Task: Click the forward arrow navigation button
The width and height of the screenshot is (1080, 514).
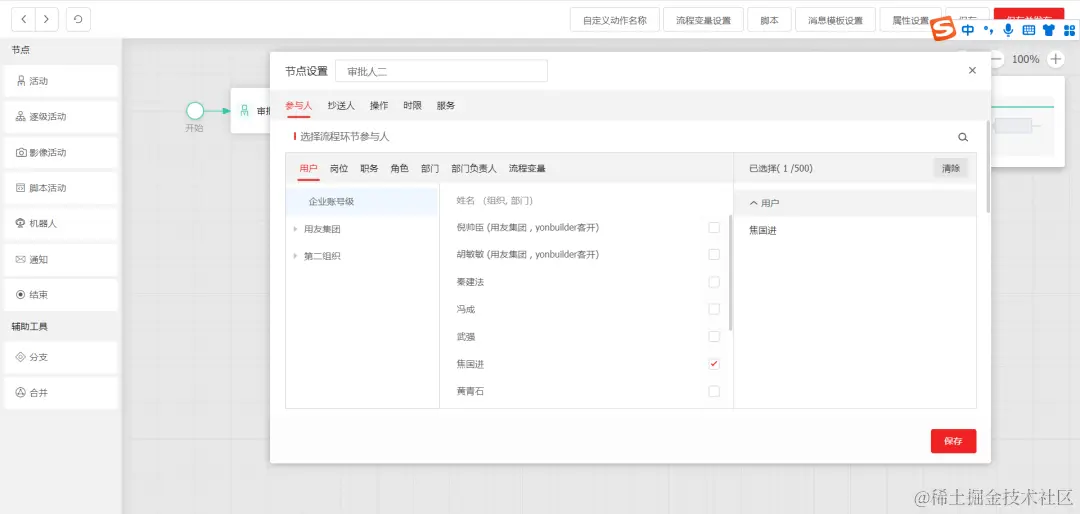Action: 46,19
